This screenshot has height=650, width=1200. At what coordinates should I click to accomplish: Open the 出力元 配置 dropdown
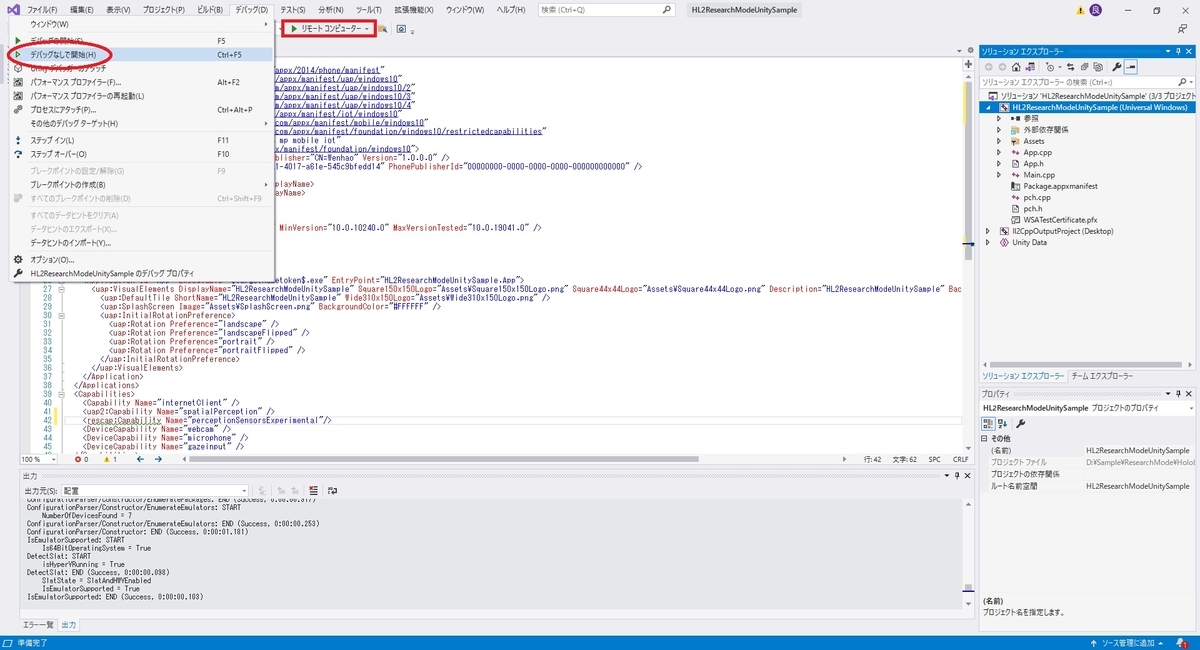point(155,491)
